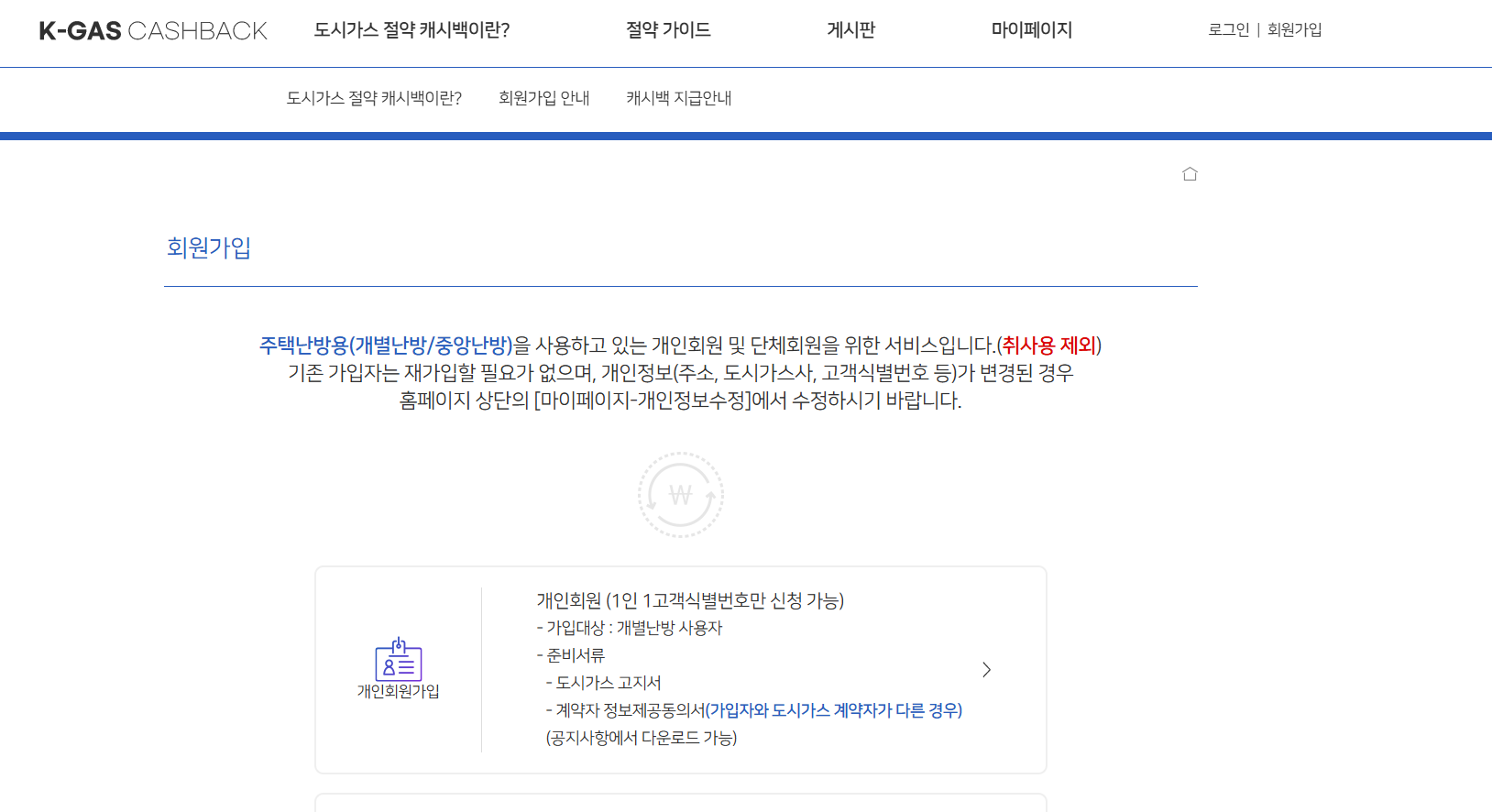Viewport: 1492px width, 812px height.
Task: Click the 가입대상 : 개별난방 사용자 line
Action: click(630, 628)
